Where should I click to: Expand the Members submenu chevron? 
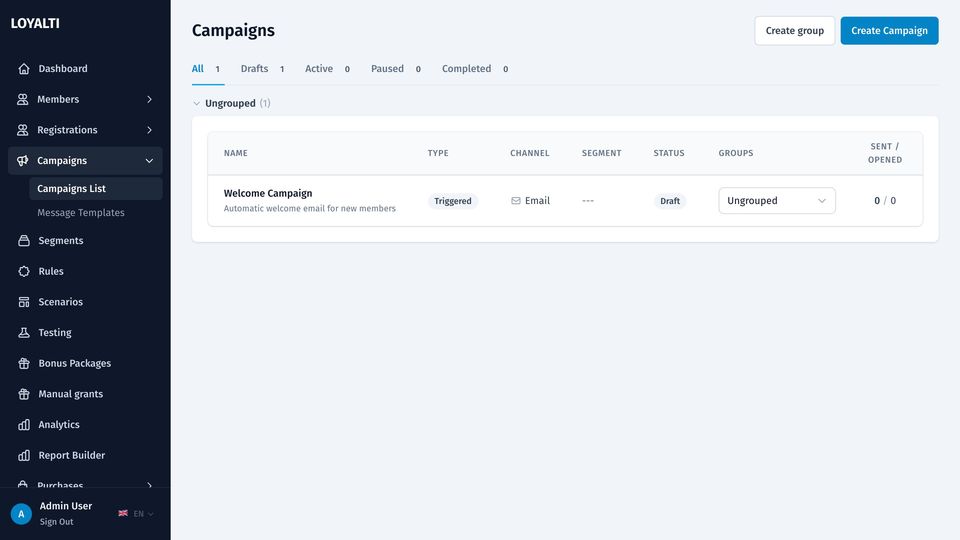(149, 99)
